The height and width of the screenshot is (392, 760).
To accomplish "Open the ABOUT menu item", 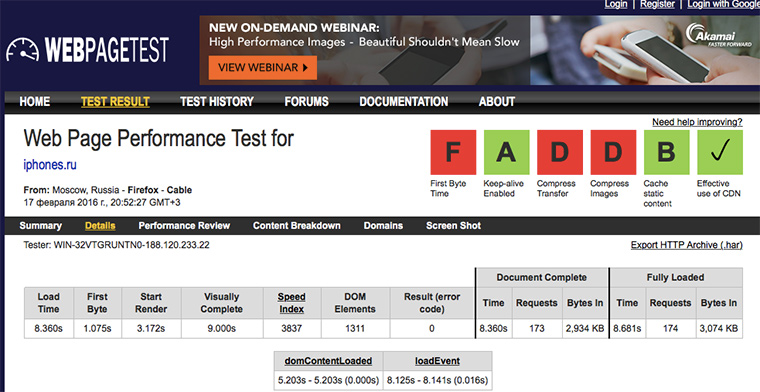I will [x=497, y=102].
